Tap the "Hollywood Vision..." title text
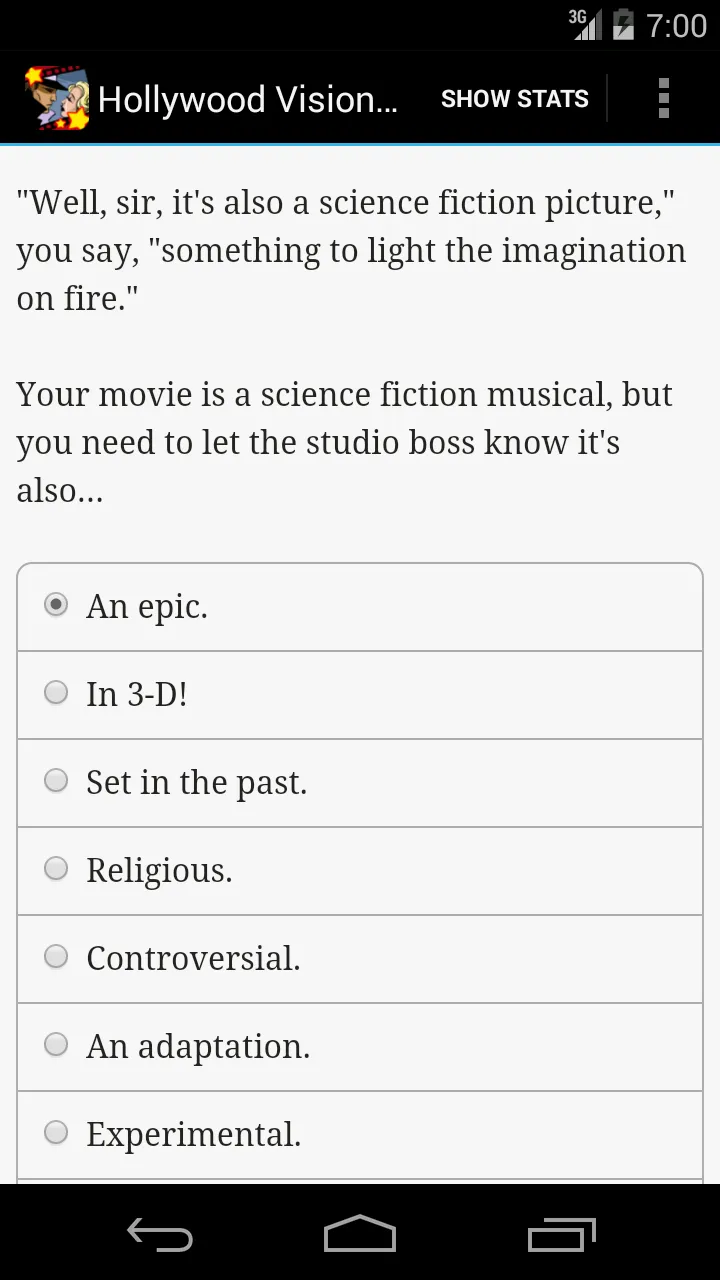The image size is (720, 1280). (x=248, y=99)
